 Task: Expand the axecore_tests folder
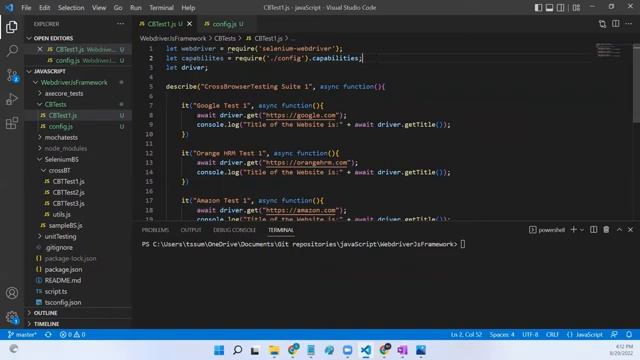(78, 93)
